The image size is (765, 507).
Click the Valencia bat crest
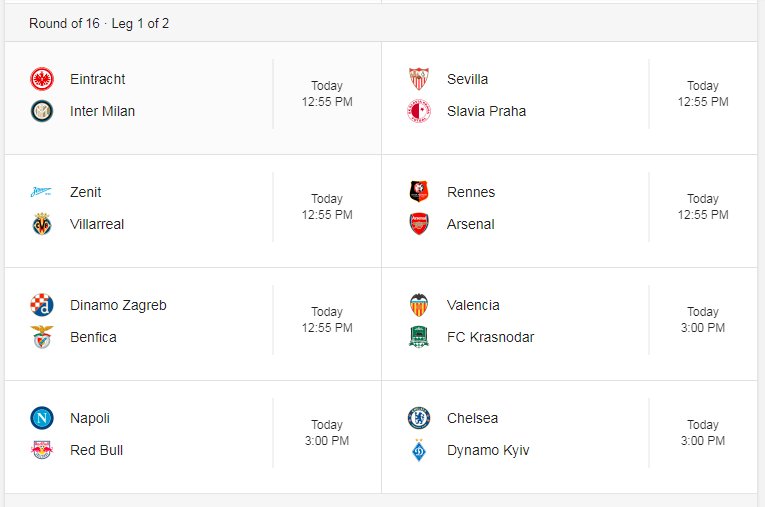pos(419,305)
